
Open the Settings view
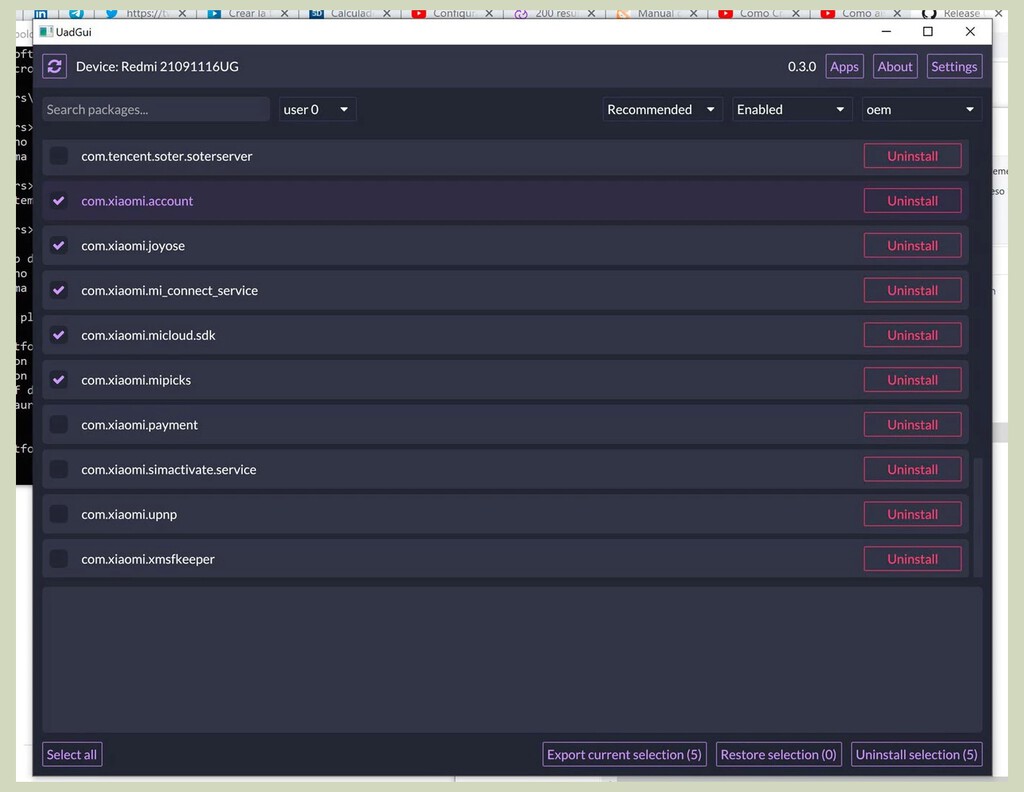pyautogui.click(x=953, y=67)
